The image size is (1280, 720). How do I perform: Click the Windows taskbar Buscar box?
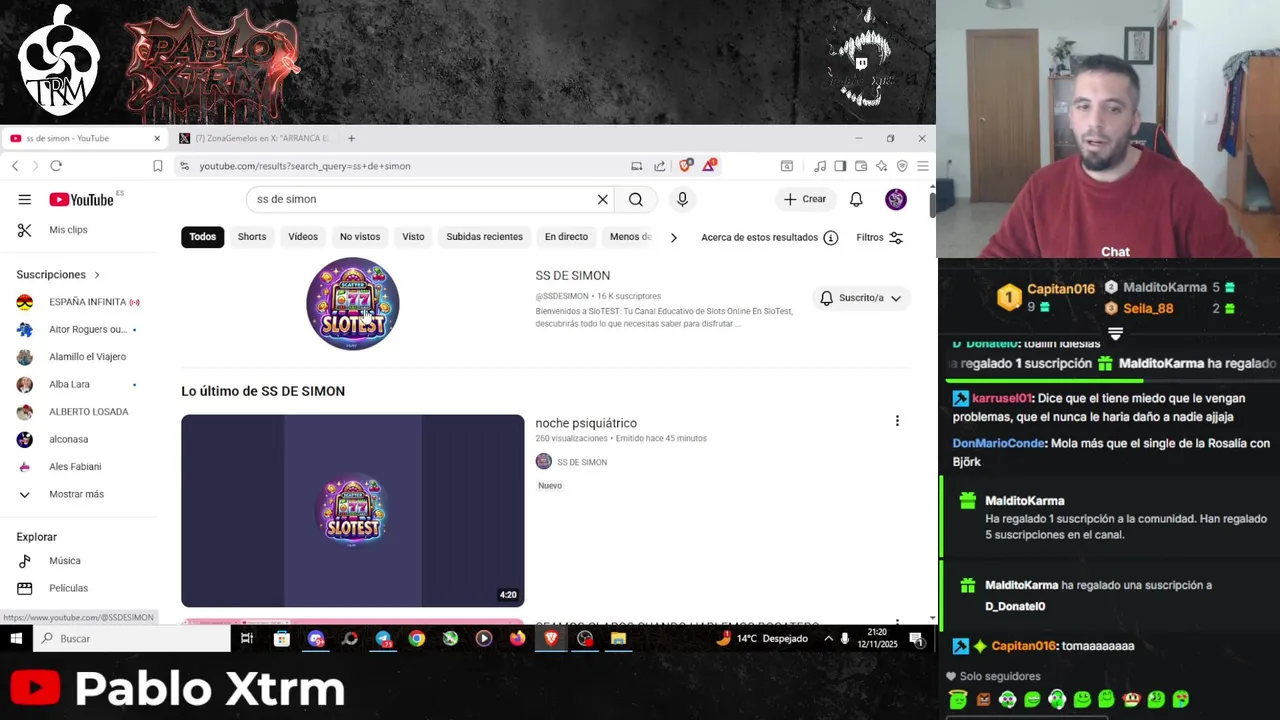(x=133, y=638)
